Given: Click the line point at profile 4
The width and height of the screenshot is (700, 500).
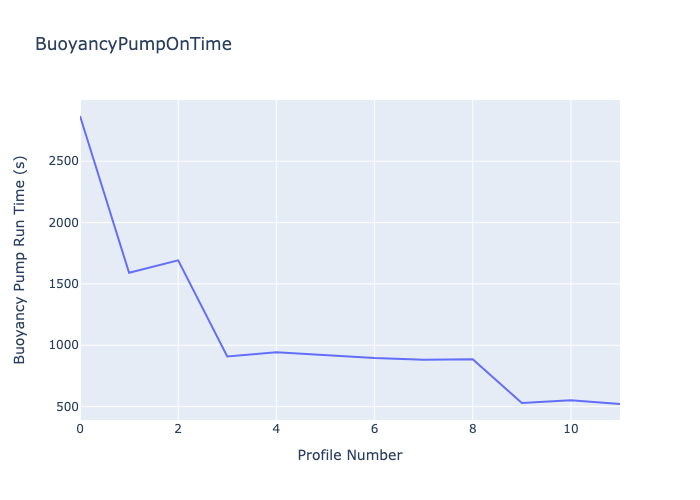Looking at the screenshot, I should click(276, 352).
